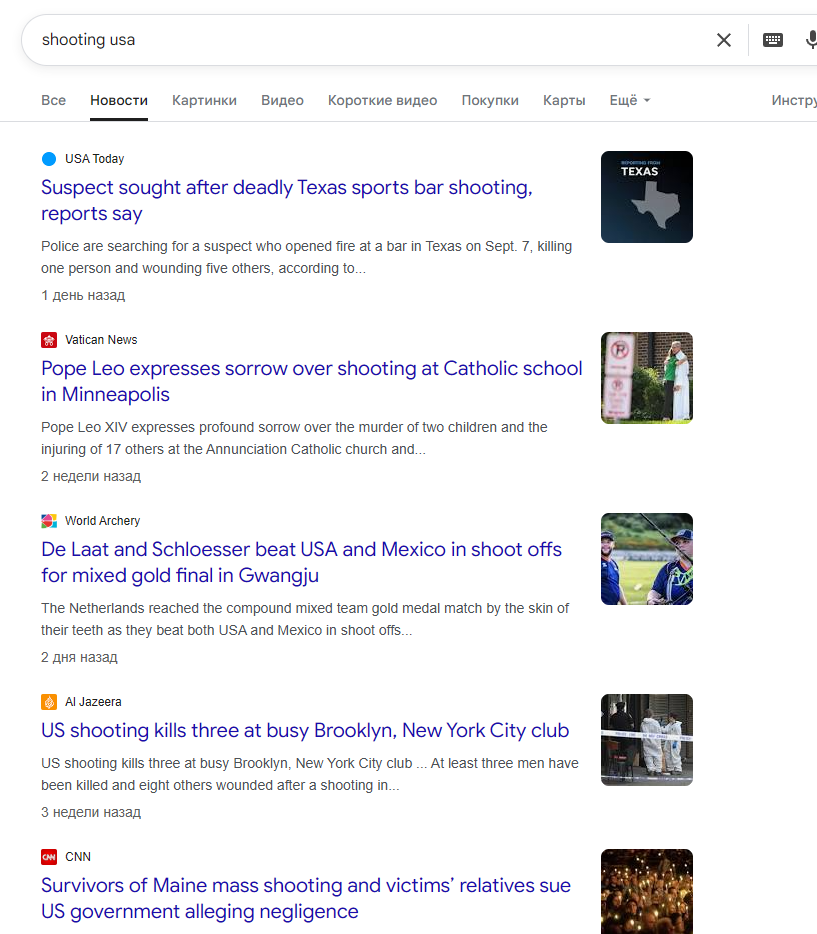Click the World Archery source favicon
This screenshot has width=817, height=934.
(49, 521)
